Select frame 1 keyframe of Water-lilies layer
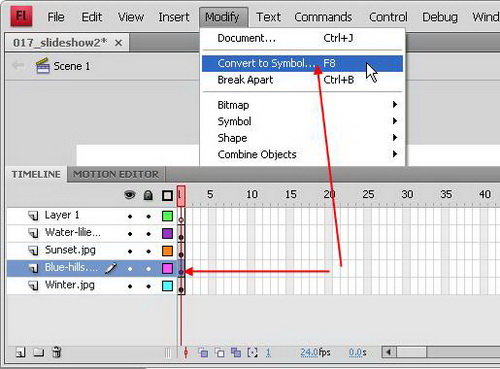 181,233
